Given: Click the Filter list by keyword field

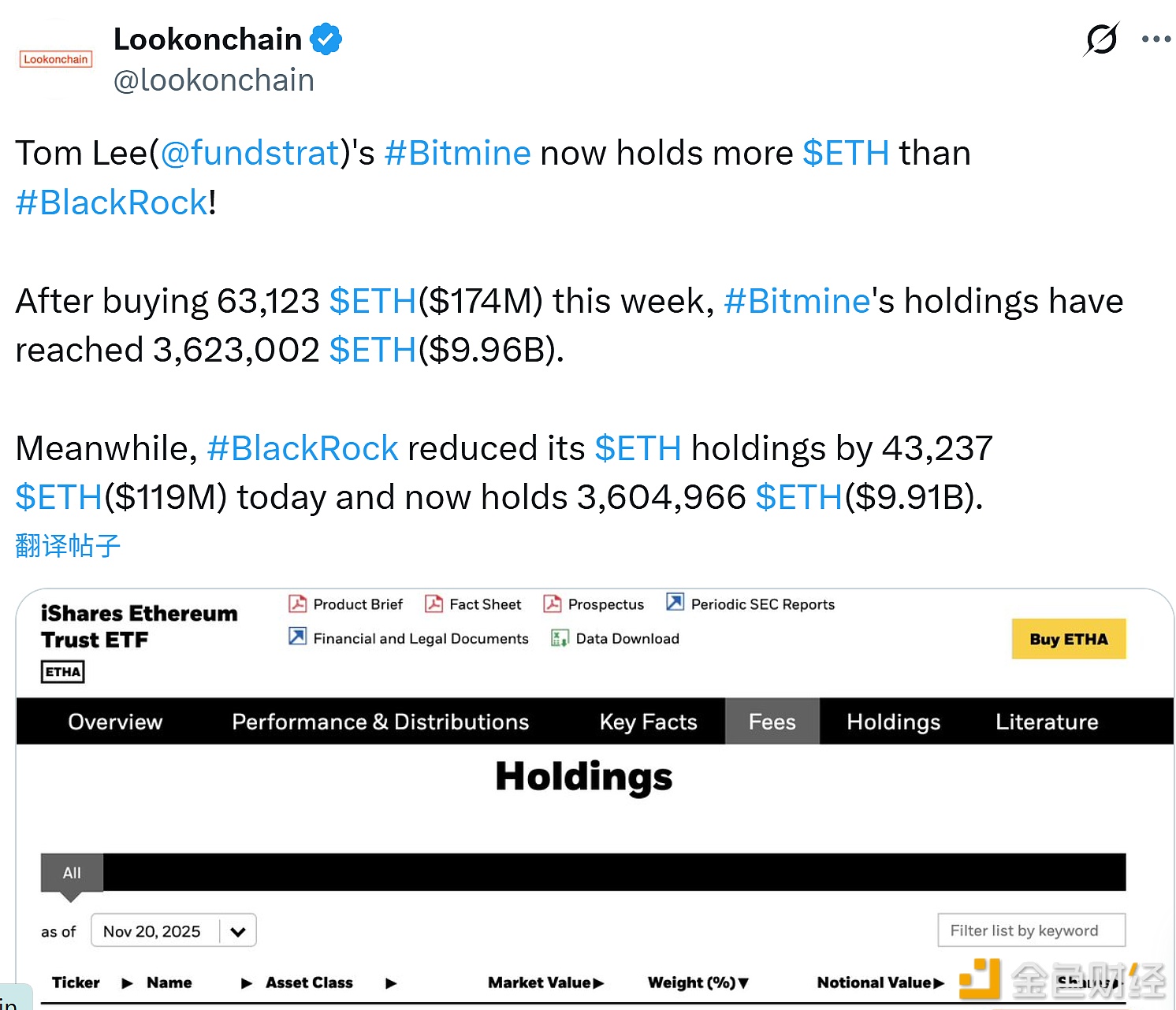Looking at the screenshot, I should coord(1031,930).
